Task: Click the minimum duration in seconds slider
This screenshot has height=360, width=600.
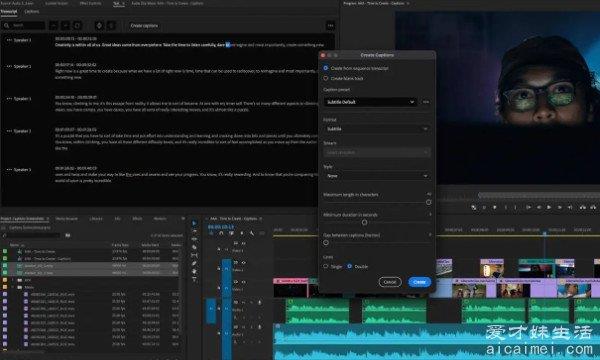Action: [x=364, y=222]
